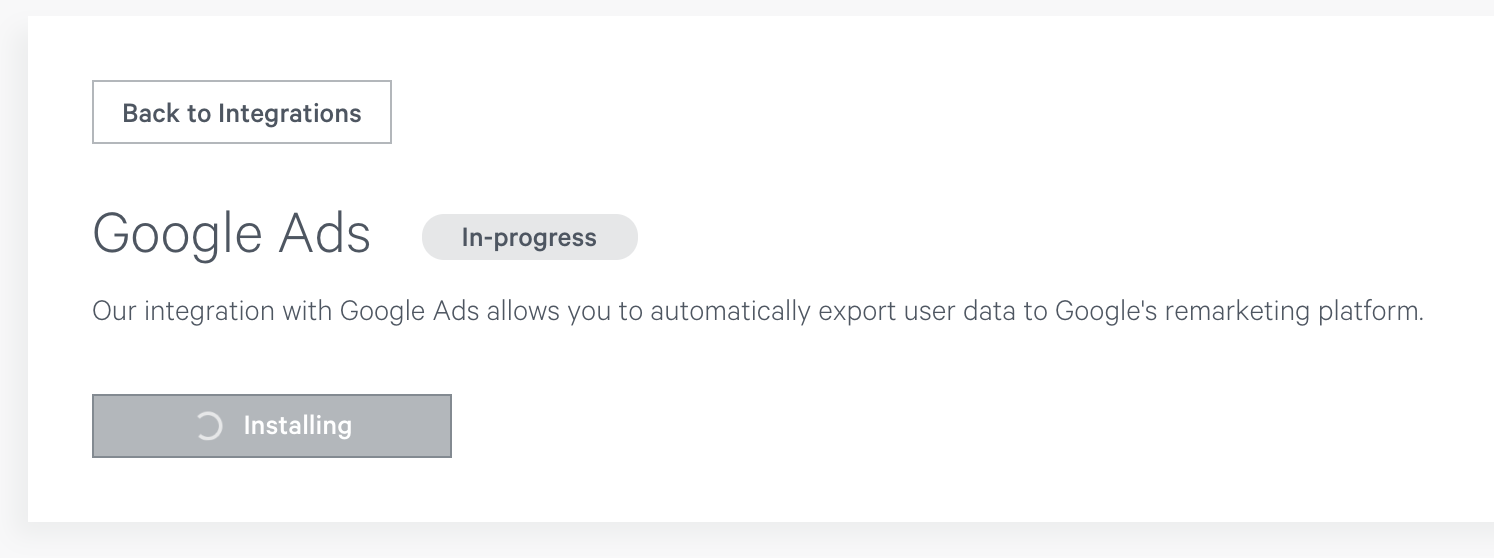Click the word "Integrations" on the back button
The image size is (1494, 558).
click(x=290, y=113)
